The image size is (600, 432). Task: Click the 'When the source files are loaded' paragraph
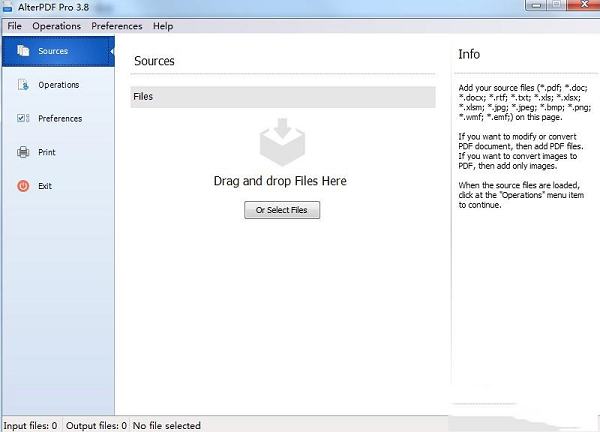(x=521, y=195)
